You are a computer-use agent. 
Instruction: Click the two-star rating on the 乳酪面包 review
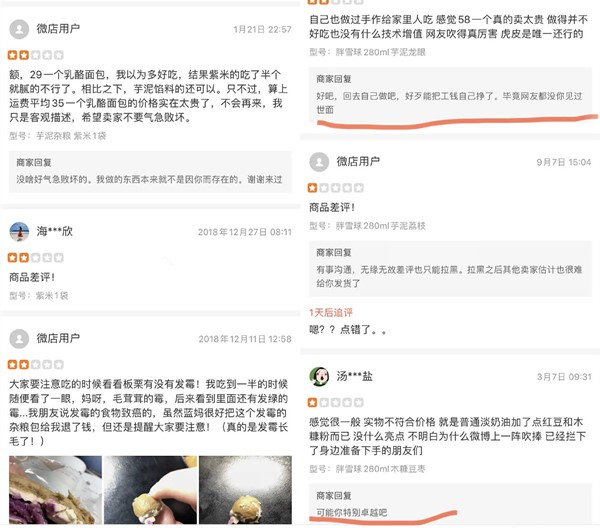(36, 55)
